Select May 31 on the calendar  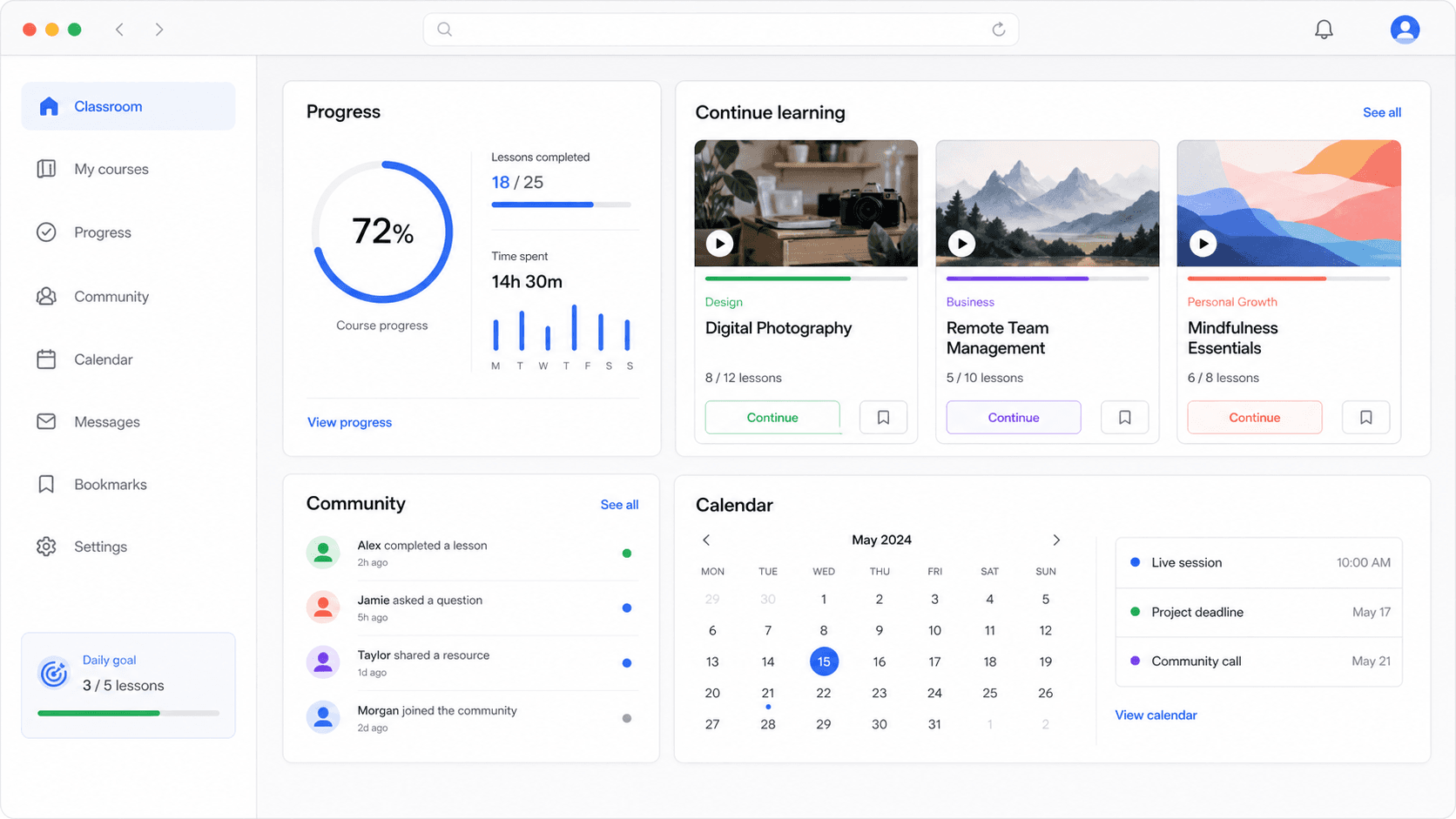(934, 724)
